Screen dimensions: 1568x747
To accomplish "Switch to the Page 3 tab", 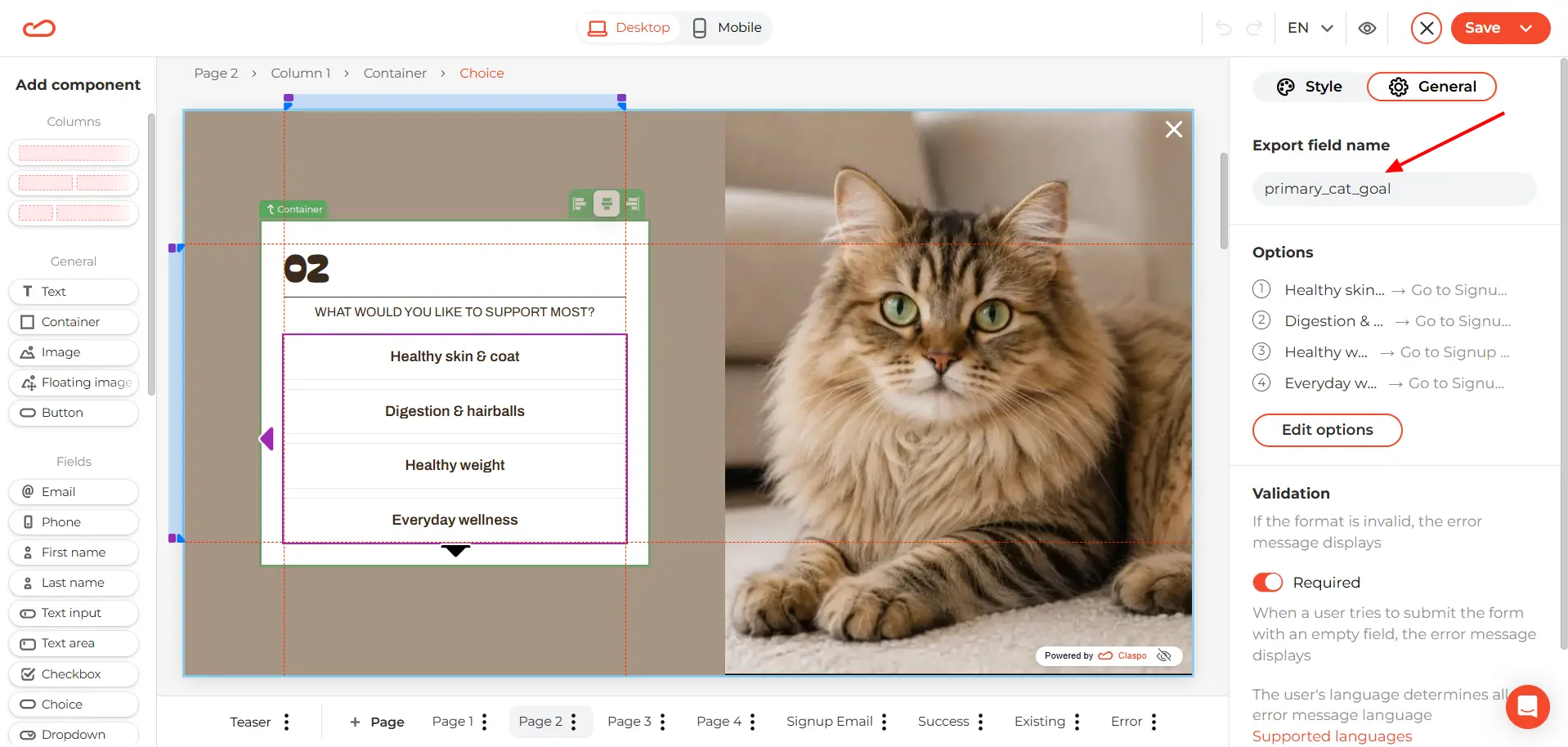I will 629,722.
